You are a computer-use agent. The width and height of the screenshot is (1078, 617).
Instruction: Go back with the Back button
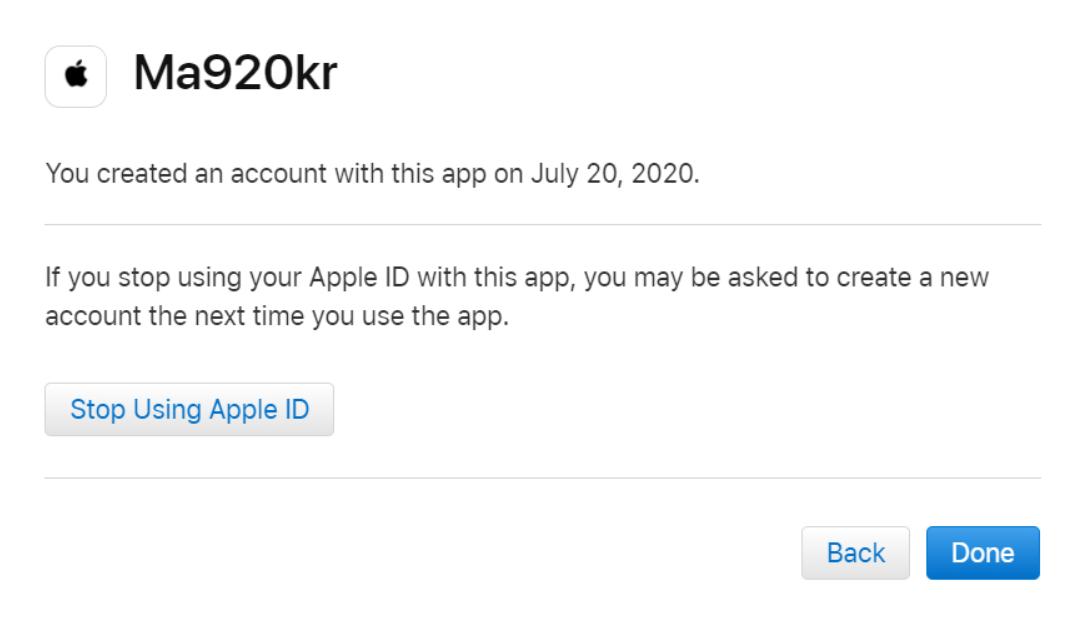click(x=855, y=553)
